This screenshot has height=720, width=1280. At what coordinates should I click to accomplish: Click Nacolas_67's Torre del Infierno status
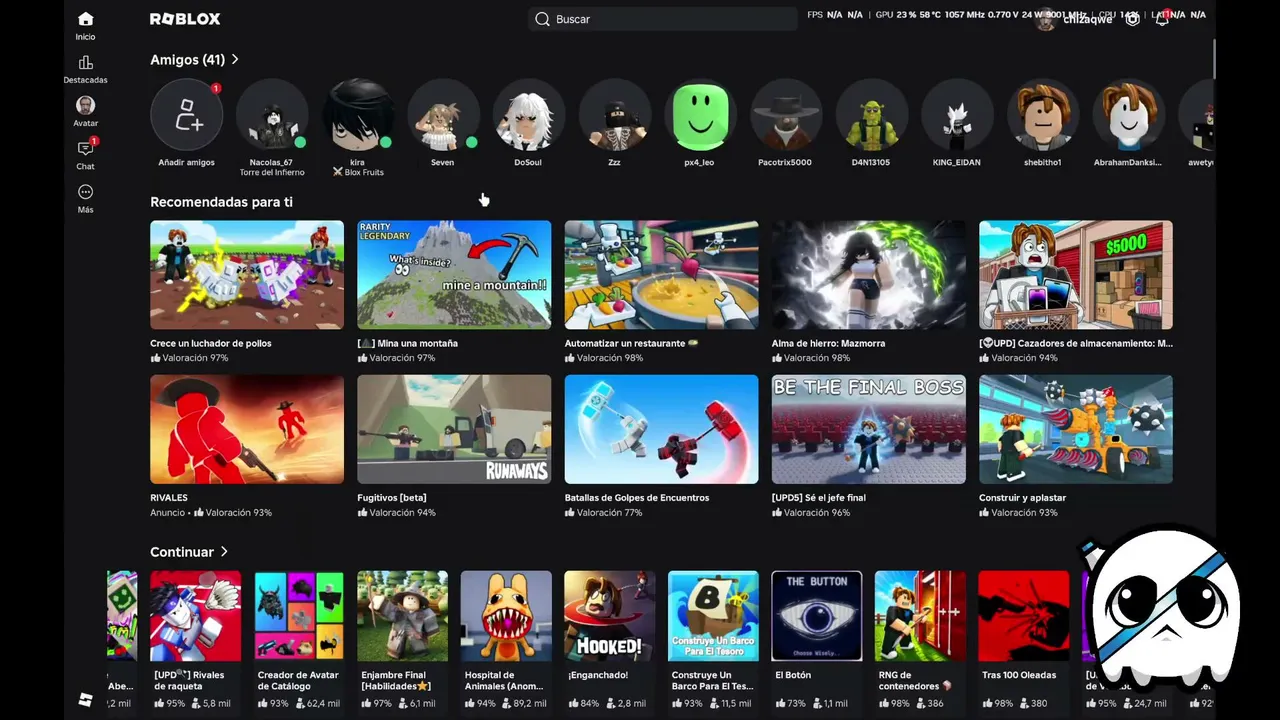[x=272, y=173]
